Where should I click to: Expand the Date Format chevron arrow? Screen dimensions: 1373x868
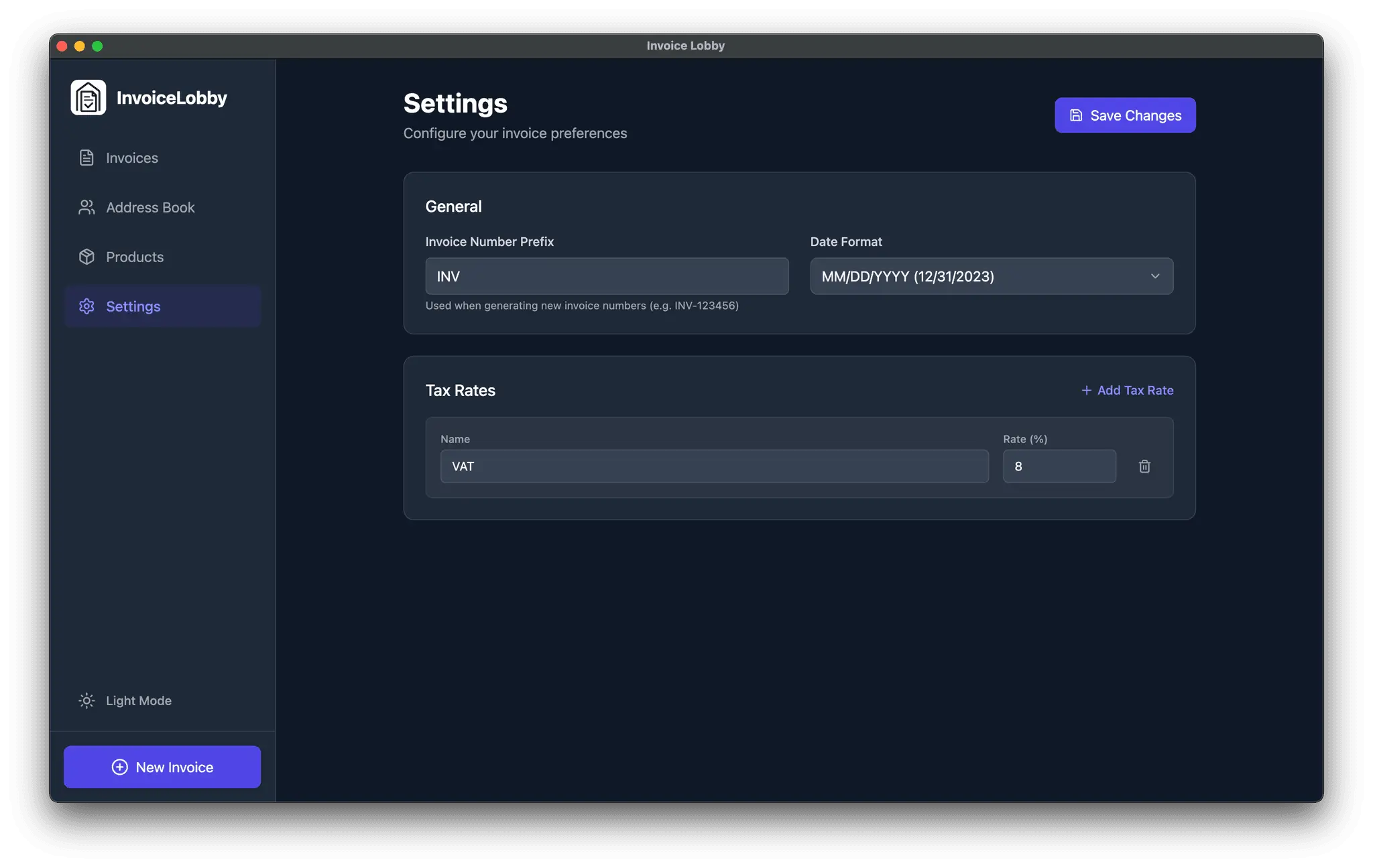tap(1155, 276)
